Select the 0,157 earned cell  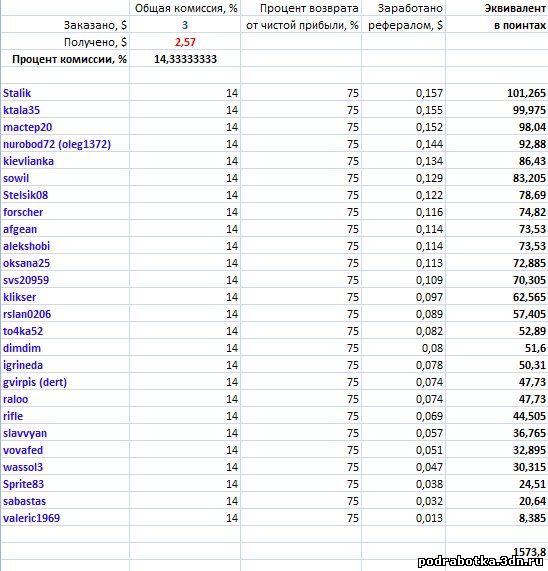(x=403, y=93)
